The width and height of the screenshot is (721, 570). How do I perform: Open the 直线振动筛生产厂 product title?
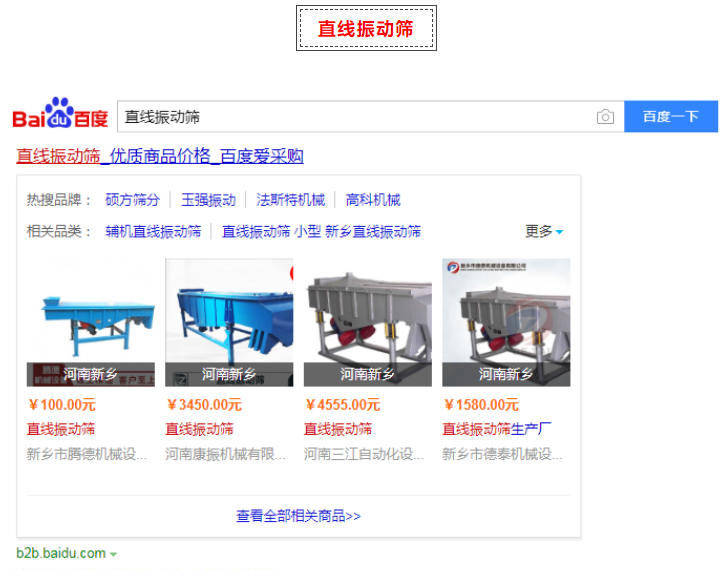point(497,429)
